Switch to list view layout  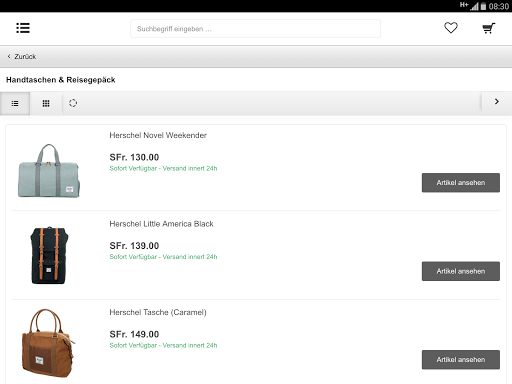15,104
